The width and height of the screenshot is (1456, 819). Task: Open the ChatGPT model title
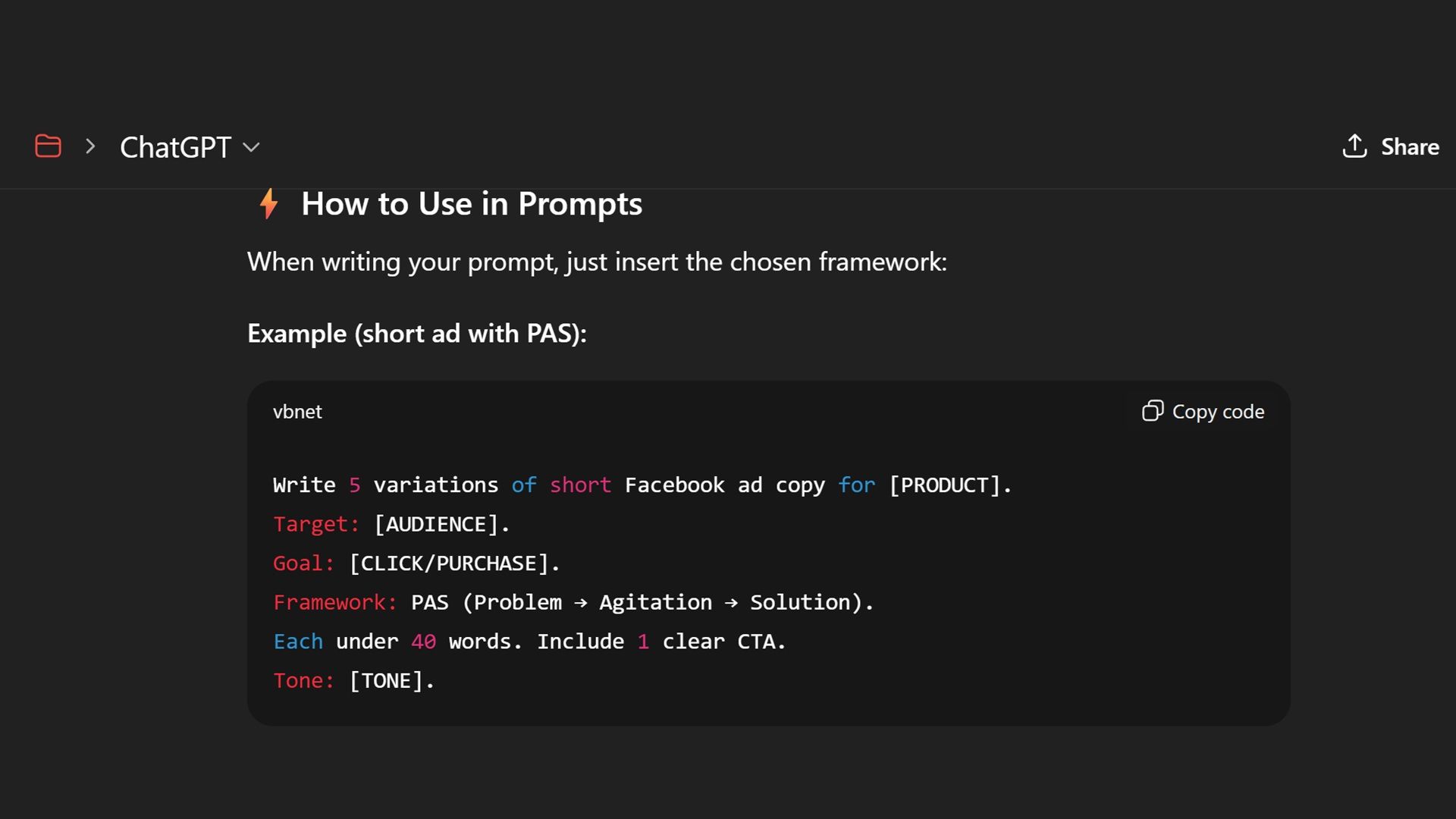[x=175, y=147]
